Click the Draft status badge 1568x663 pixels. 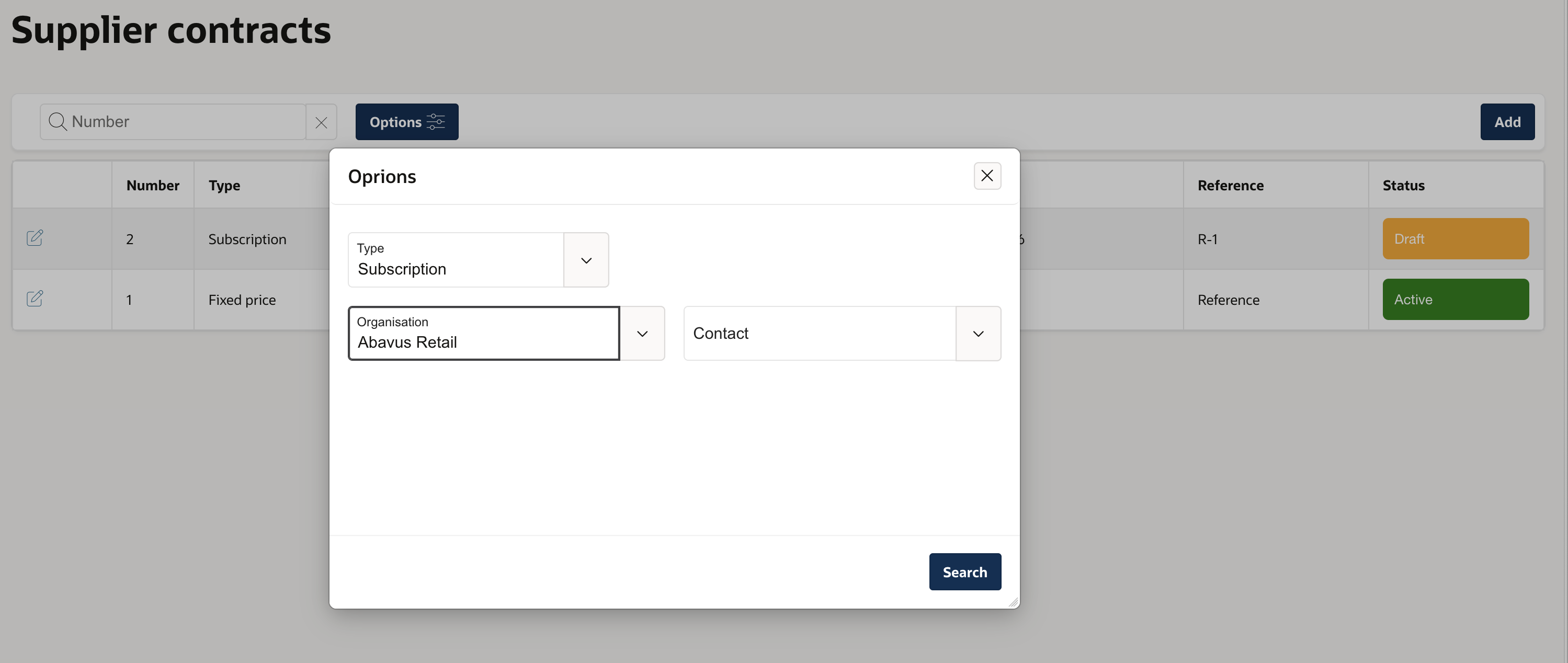pyautogui.click(x=1456, y=238)
